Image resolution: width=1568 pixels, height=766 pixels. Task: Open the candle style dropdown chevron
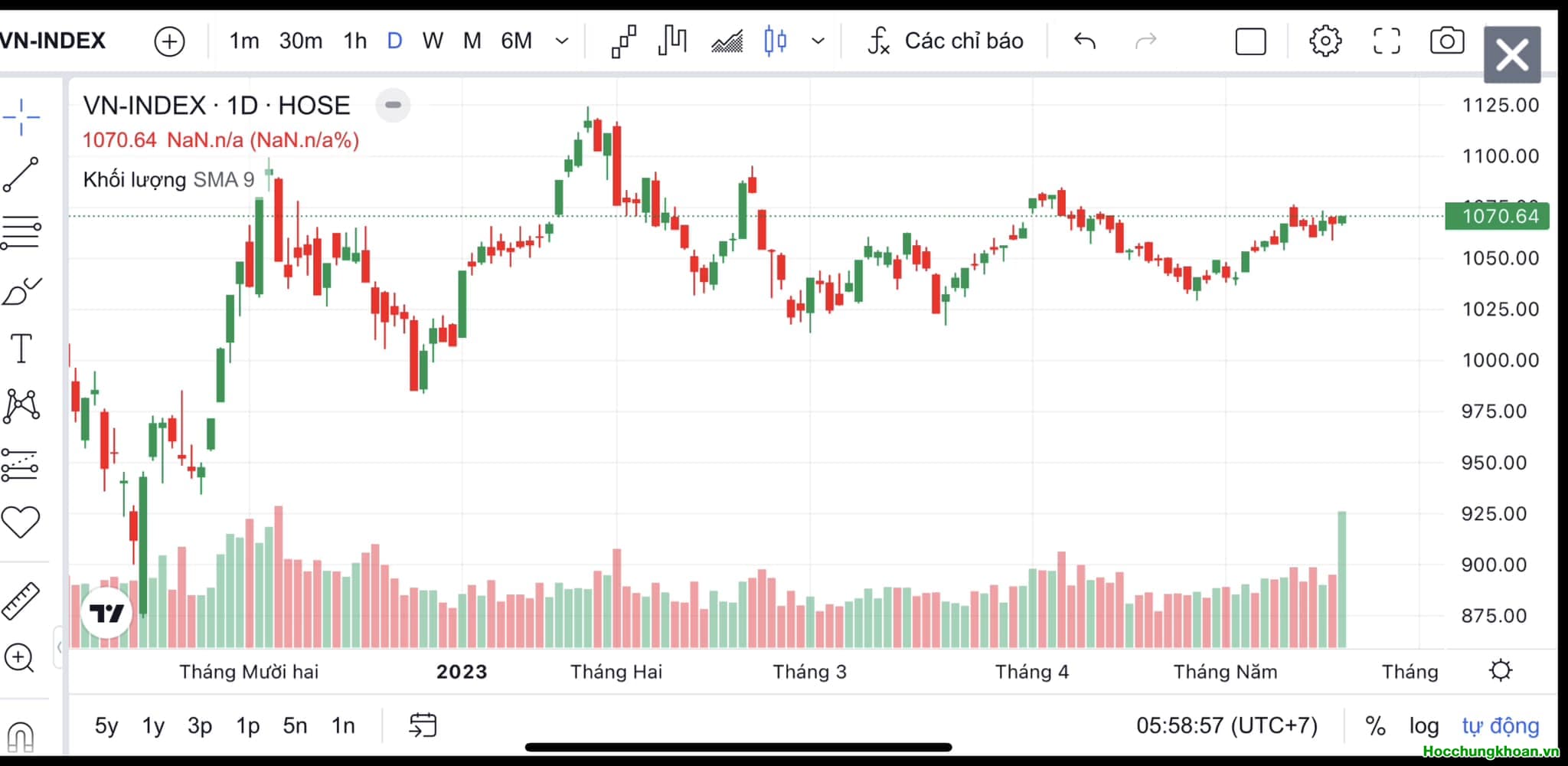(818, 41)
